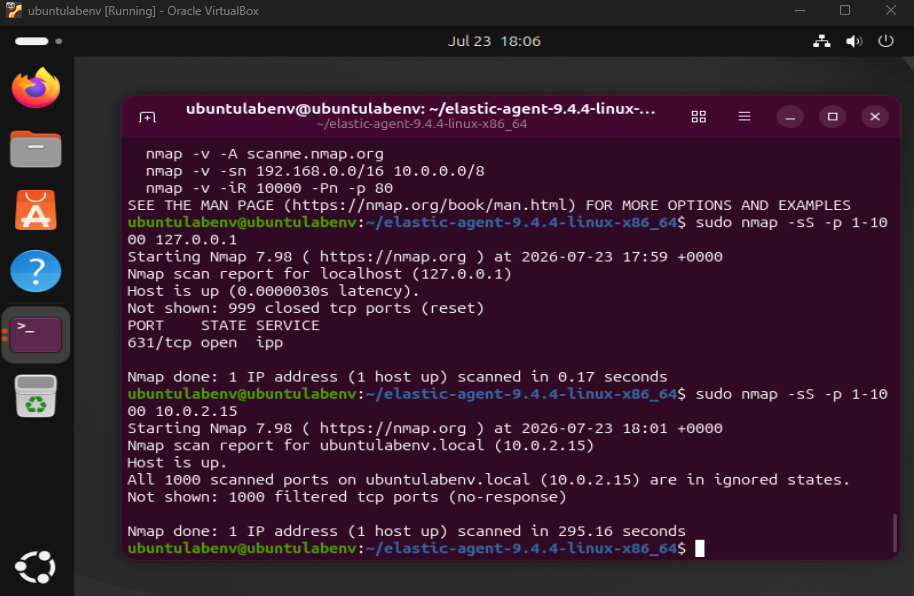Click 'Not shown: 1000 filtered tcp ports' line
Viewport: 914px width, 596px height.
(x=347, y=497)
